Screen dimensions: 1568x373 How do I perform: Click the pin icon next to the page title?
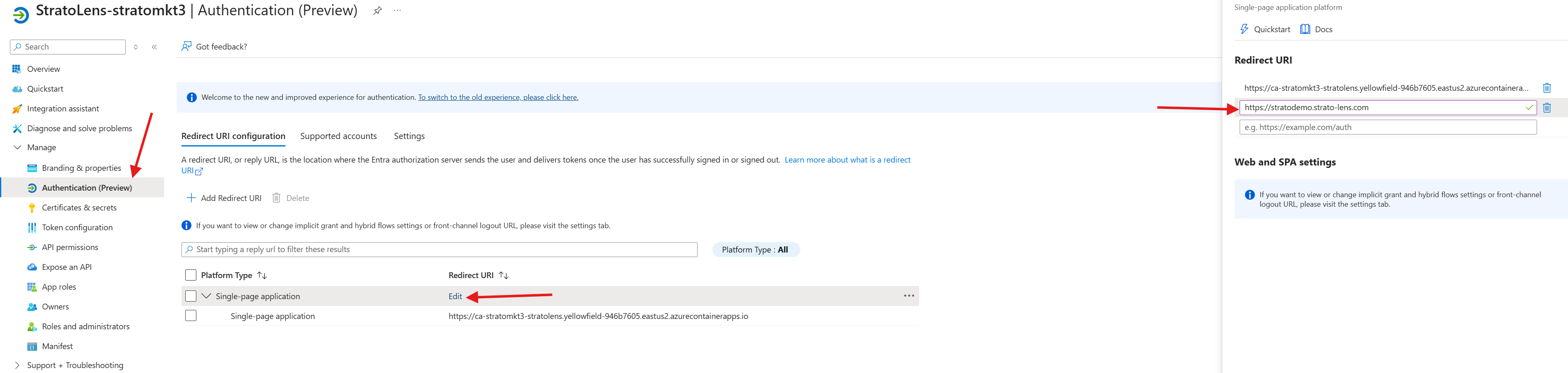(377, 10)
